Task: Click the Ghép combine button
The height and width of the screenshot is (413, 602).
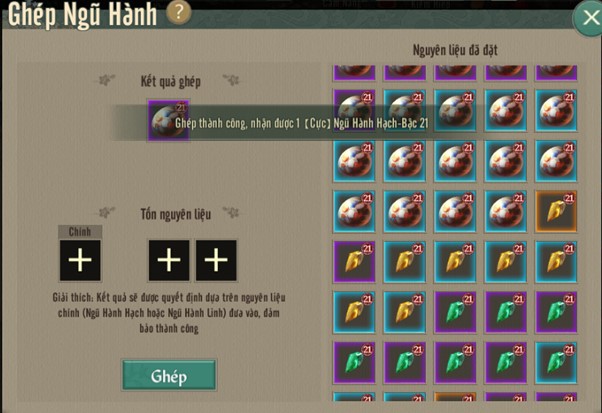Action: point(169,375)
